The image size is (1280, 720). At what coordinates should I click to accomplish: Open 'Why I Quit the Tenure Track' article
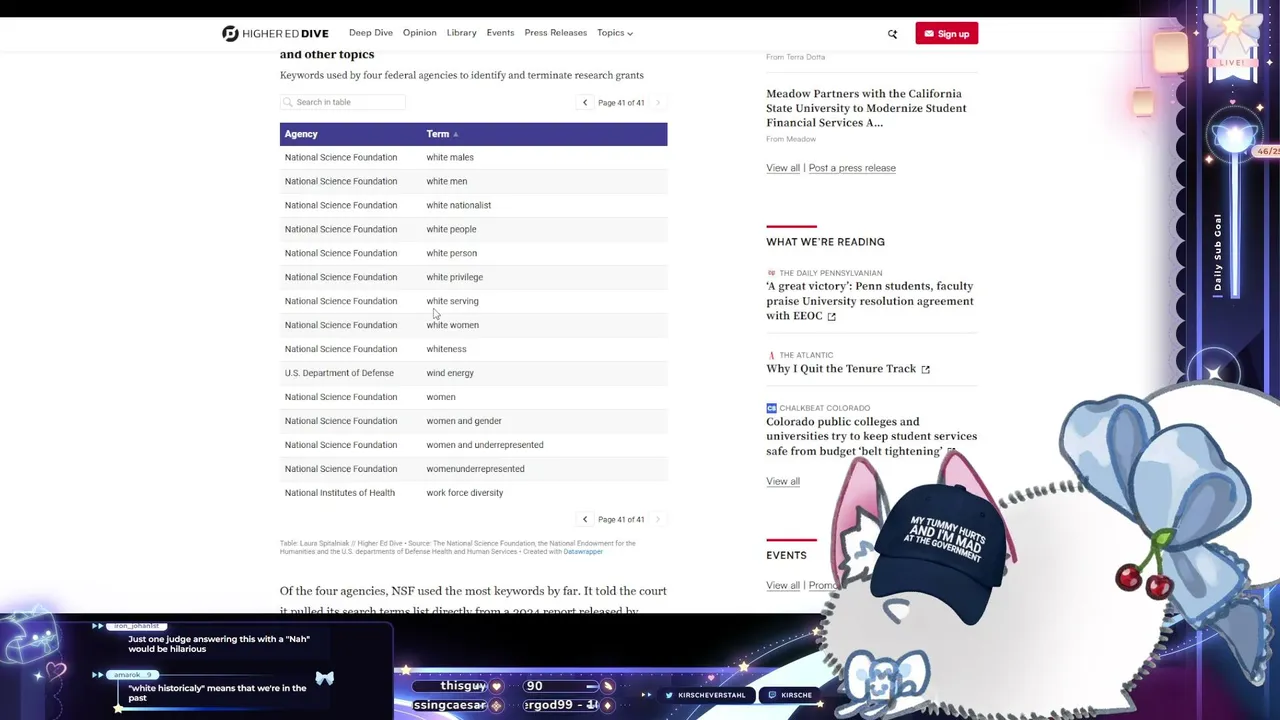tap(841, 369)
